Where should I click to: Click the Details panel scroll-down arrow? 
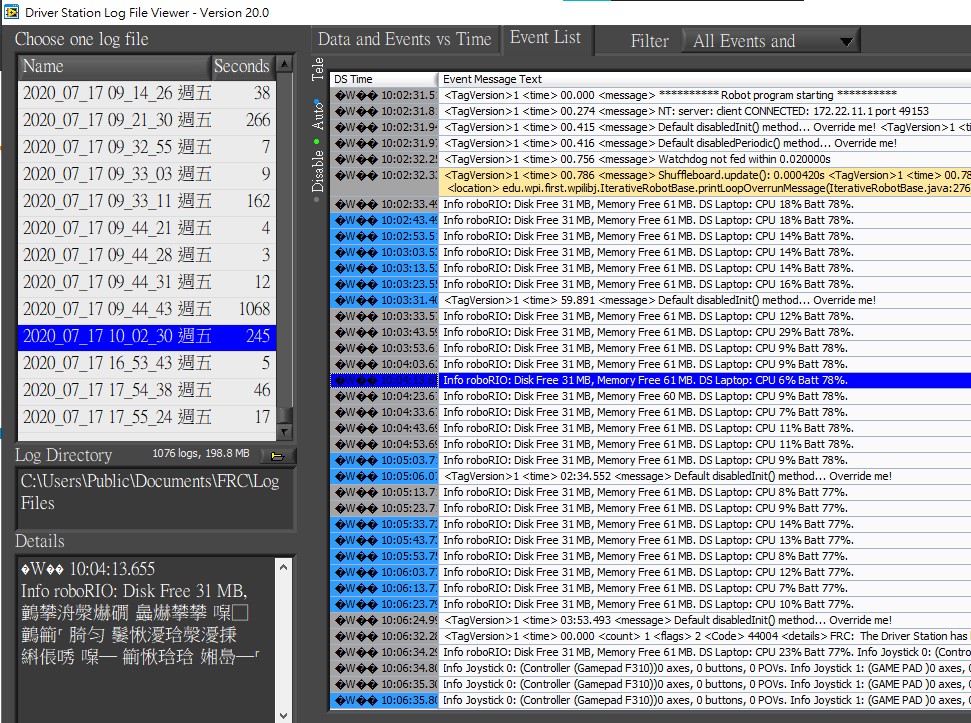pos(284,715)
